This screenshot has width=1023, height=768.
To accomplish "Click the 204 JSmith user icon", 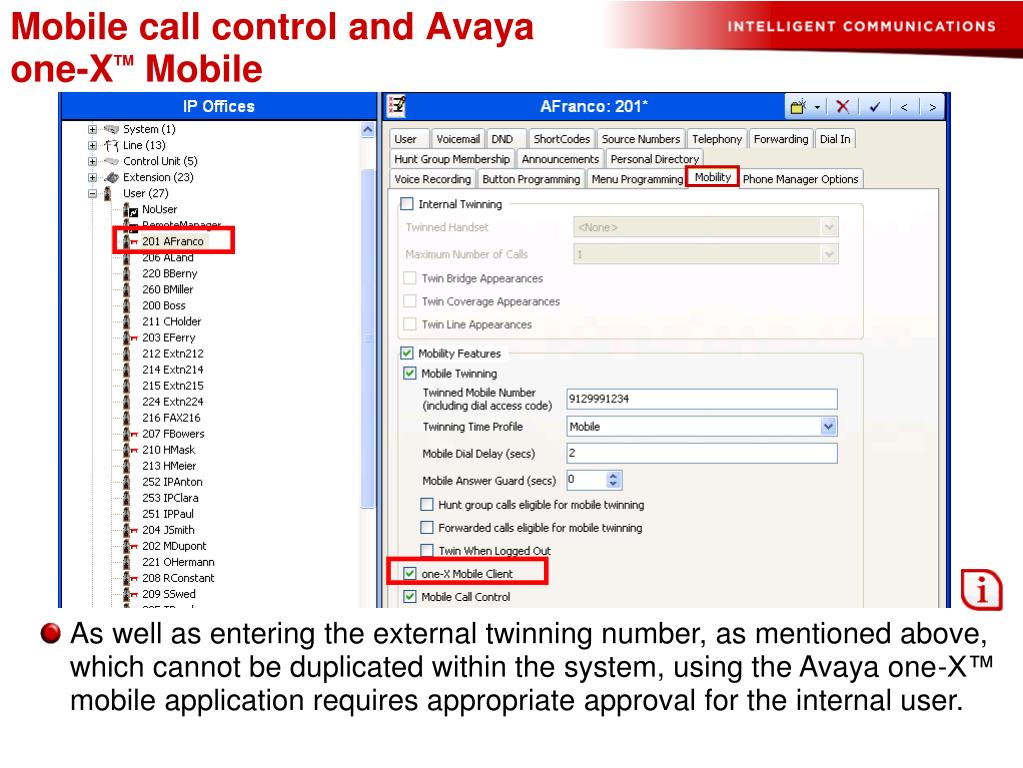I will [130, 530].
